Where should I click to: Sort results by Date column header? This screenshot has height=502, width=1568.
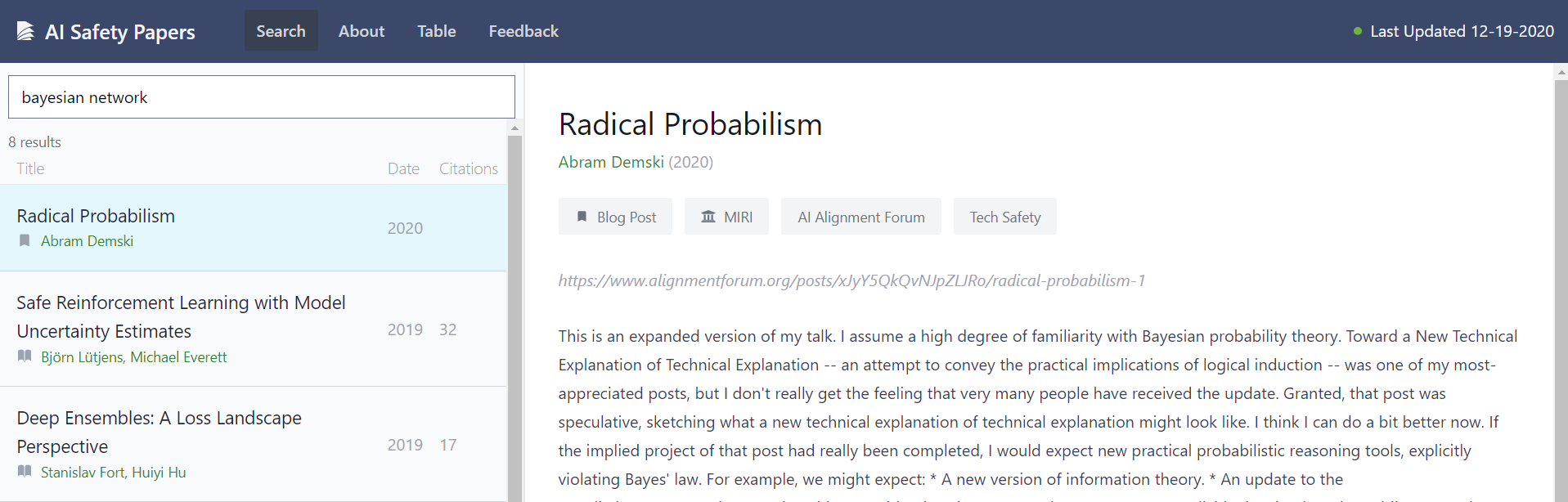pyautogui.click(x=403, y=168)
